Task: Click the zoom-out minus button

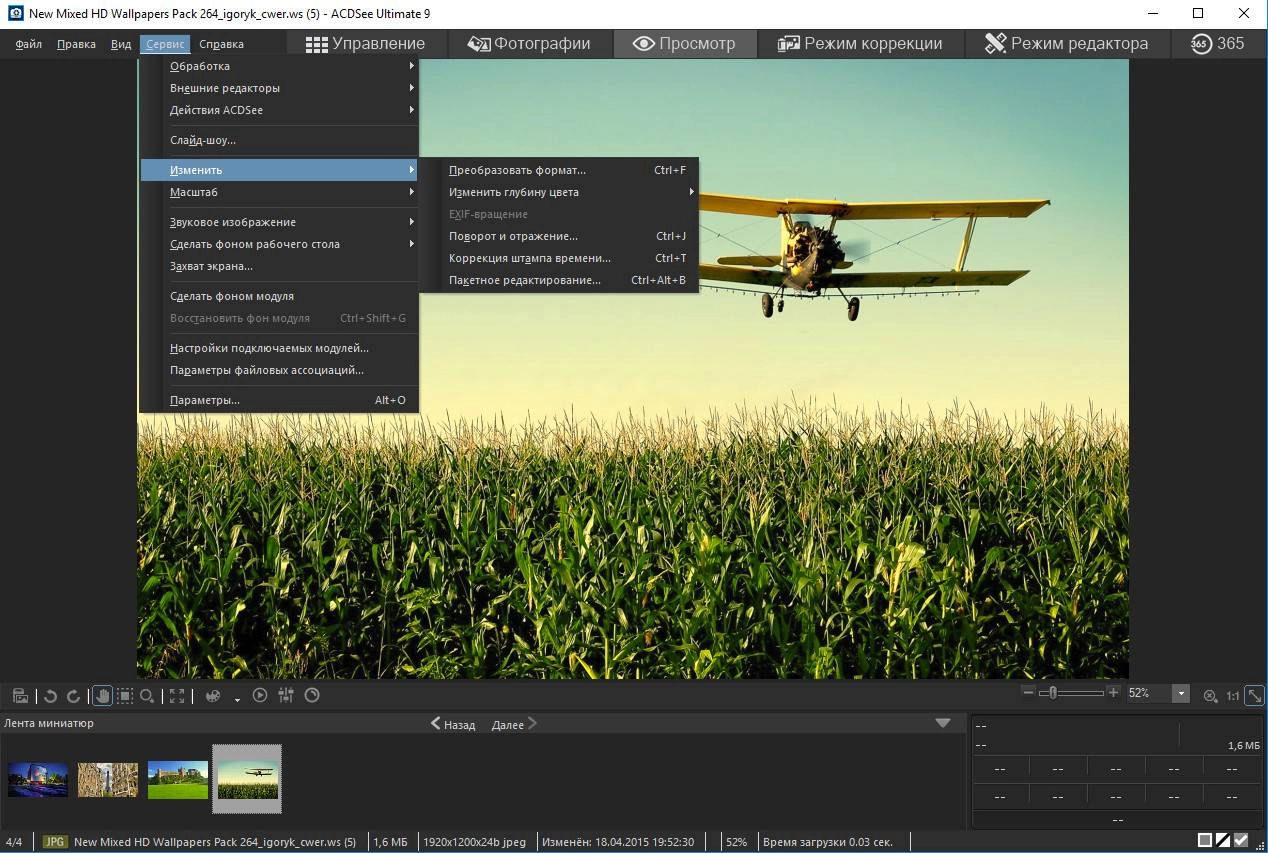Action: pyautogui.click(x=1028, y=693)
